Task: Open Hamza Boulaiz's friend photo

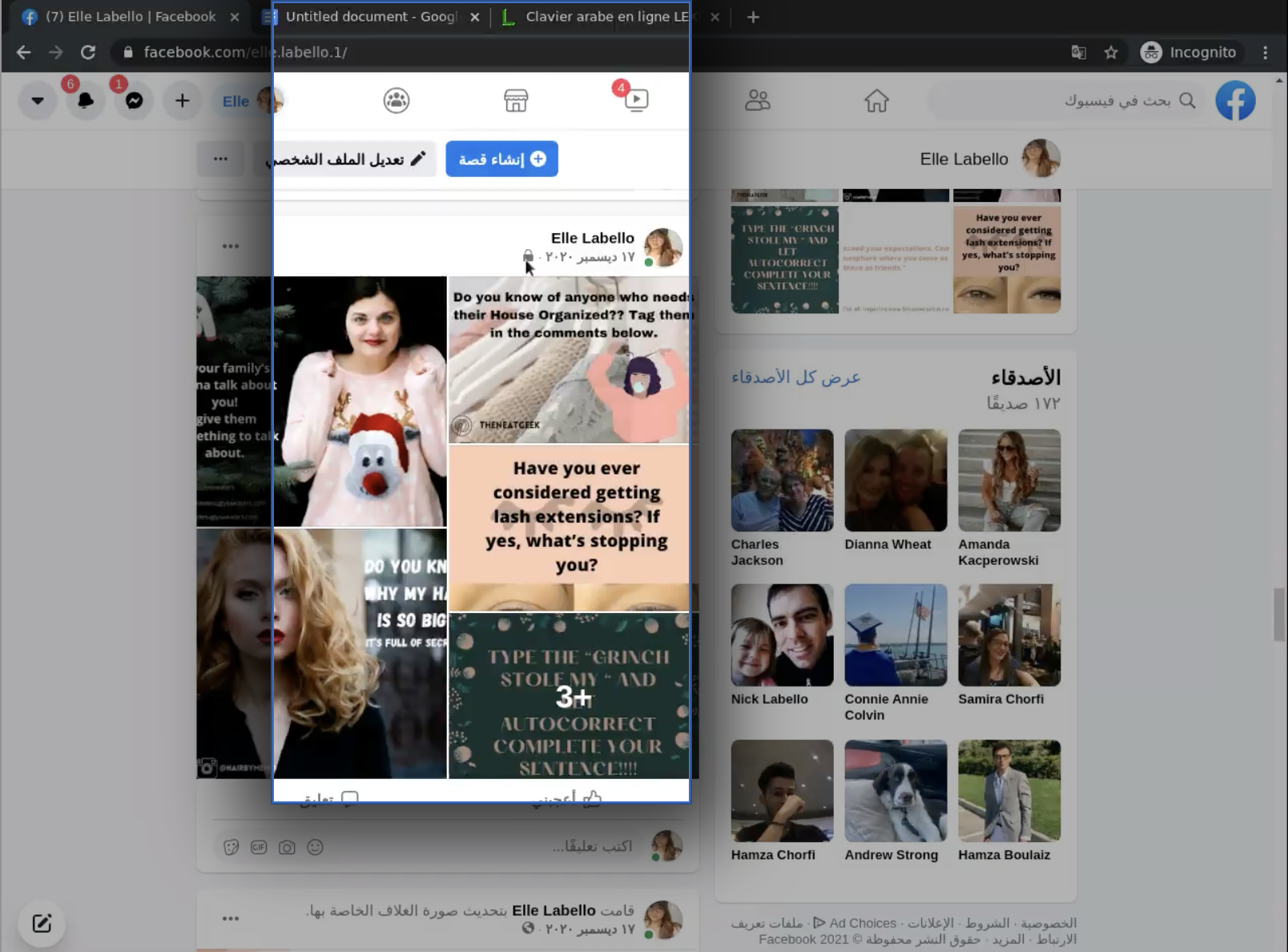Action: 1009,790
